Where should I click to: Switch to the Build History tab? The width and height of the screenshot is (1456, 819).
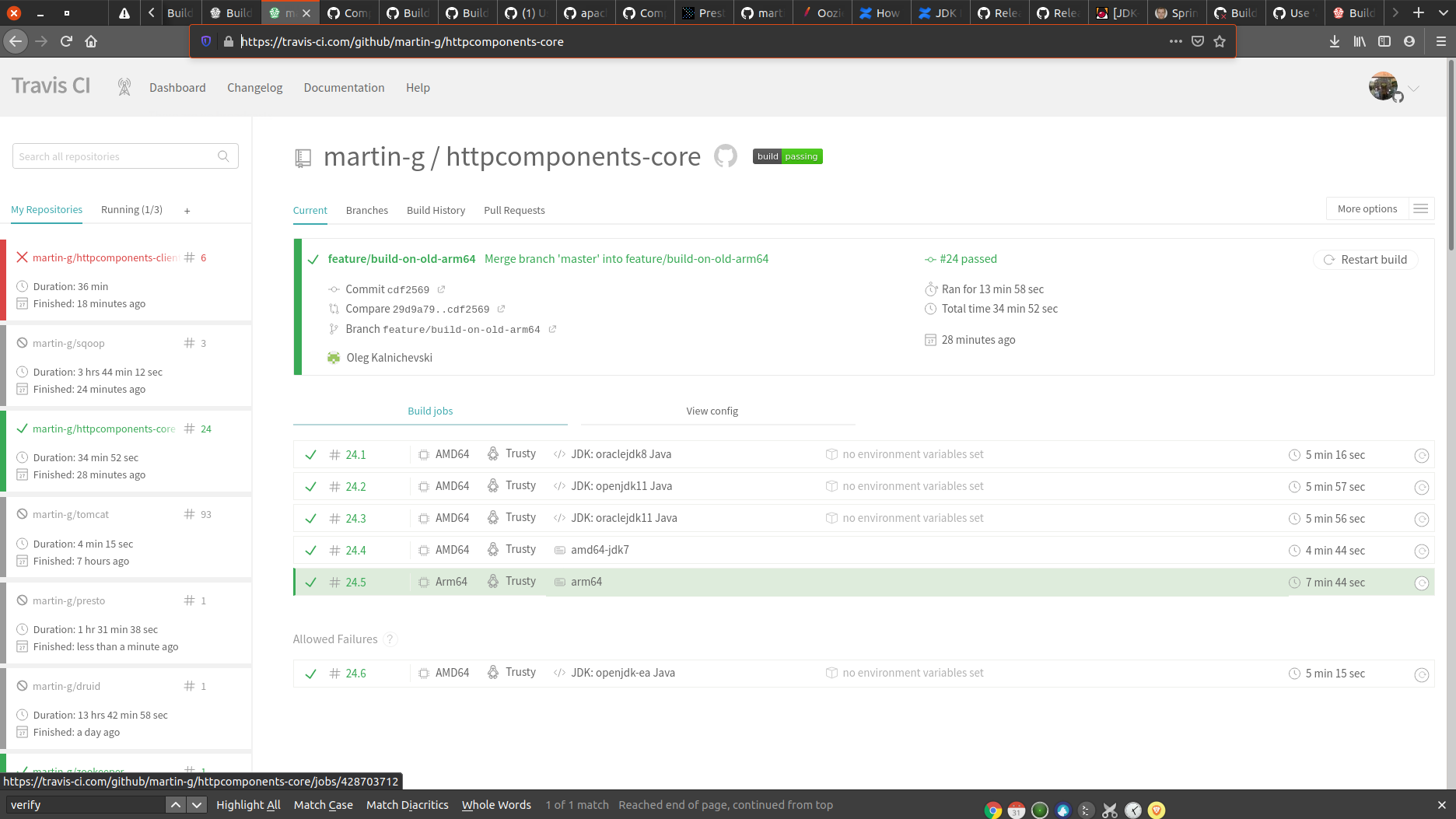pos(436,210)
